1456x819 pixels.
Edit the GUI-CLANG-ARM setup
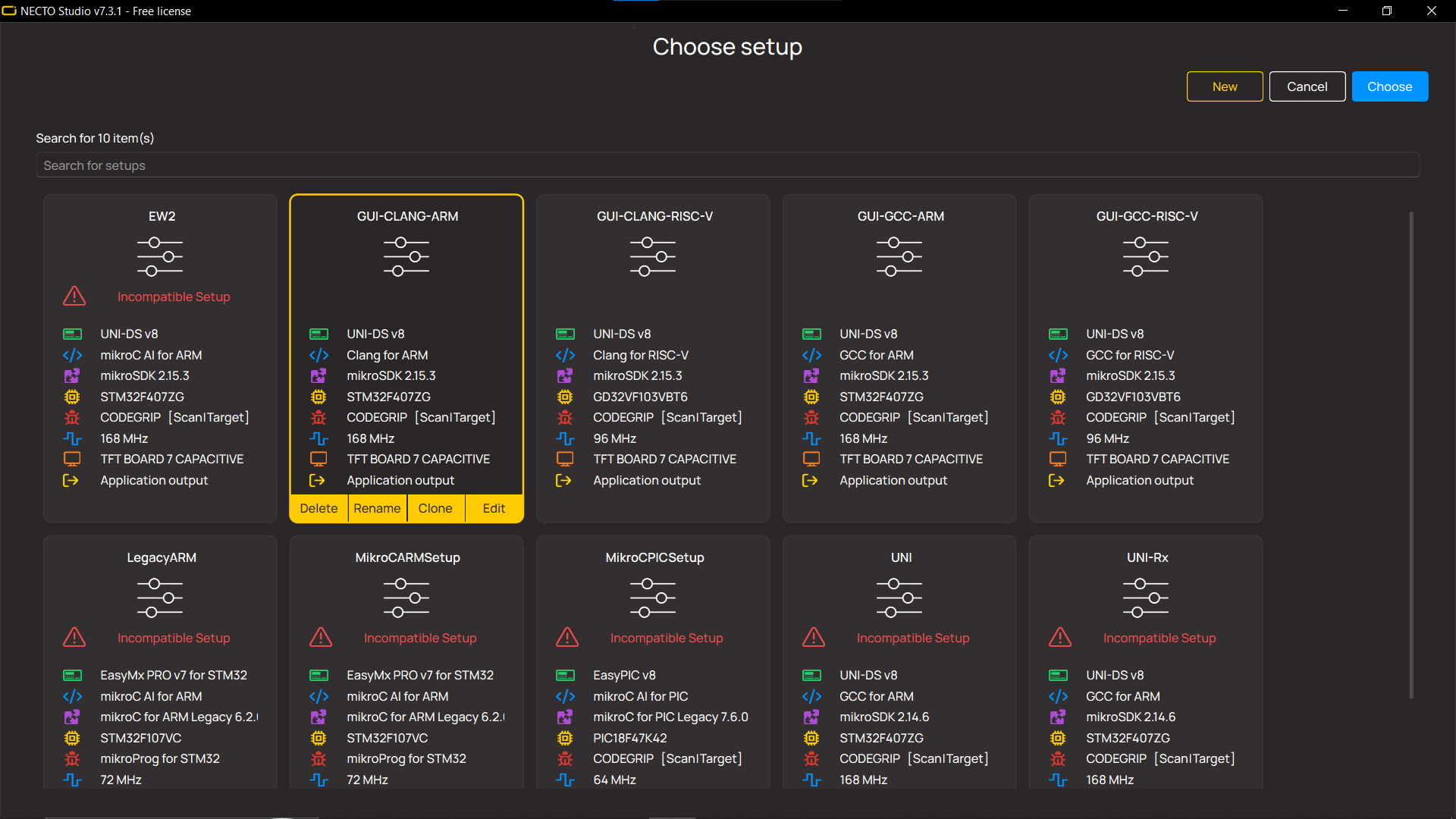(494, 508)
